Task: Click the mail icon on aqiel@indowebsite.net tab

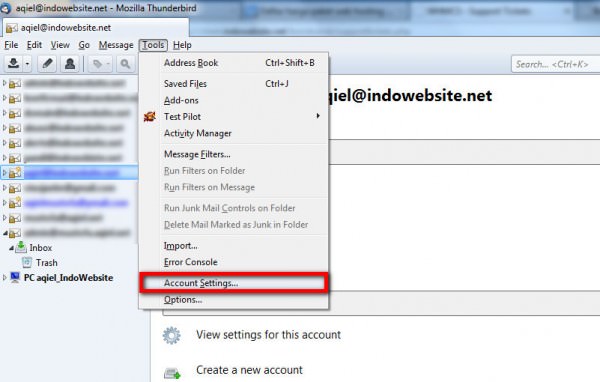Action: tap(11, 28)
